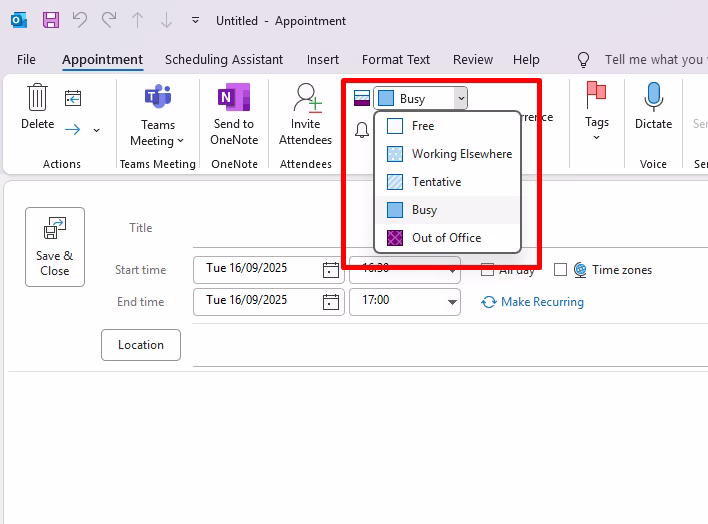Image resolution: width=708 pixels, height=524 pixels.
Task: Open the start date calendar picker
Action: click(x=331, y=269)
